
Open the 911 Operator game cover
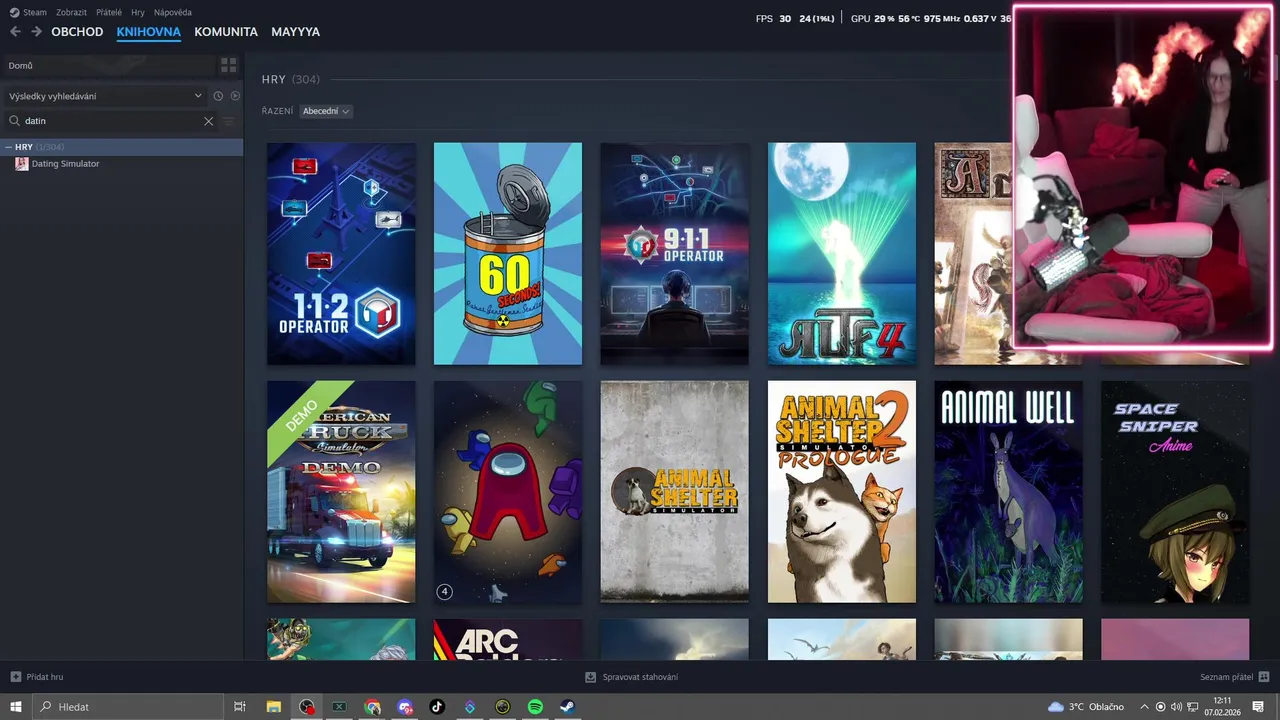675,254
